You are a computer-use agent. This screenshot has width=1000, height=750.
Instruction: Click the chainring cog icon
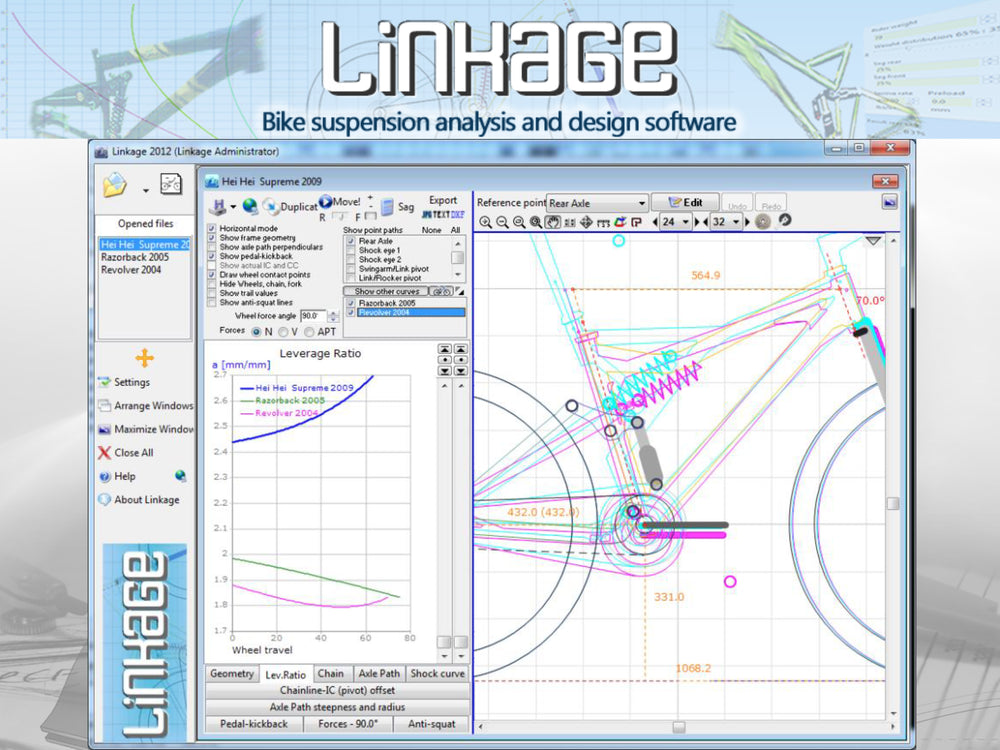click(763, 221)
